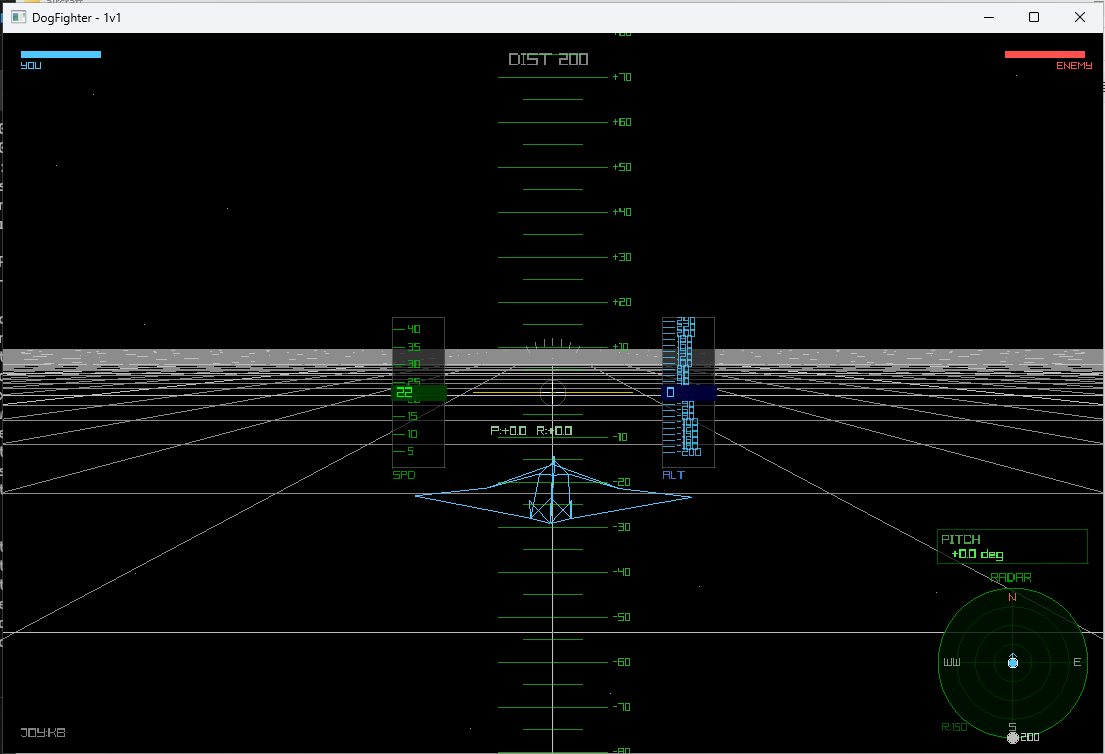Maximize the DogFighter window
This screenshot has width=1105, height=754.
1034,17
